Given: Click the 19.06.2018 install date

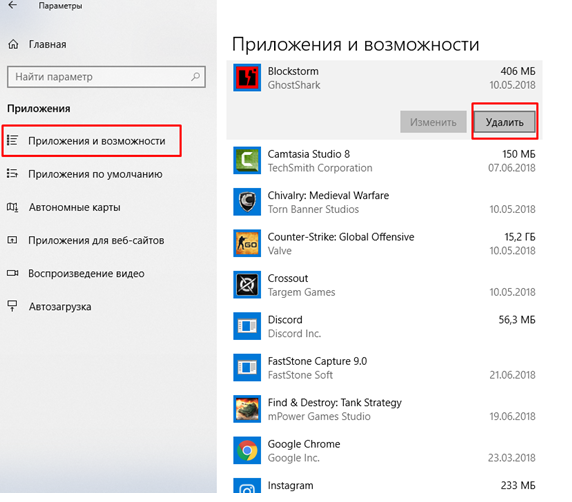Looking at the screenshot, I should tap(513, 416).
